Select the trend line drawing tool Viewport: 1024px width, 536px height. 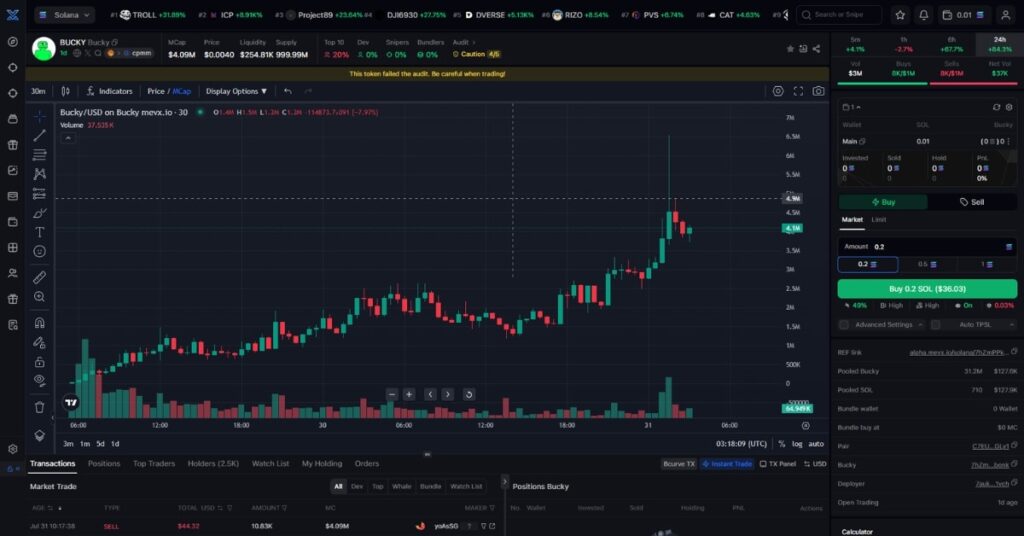pos(40,135)
